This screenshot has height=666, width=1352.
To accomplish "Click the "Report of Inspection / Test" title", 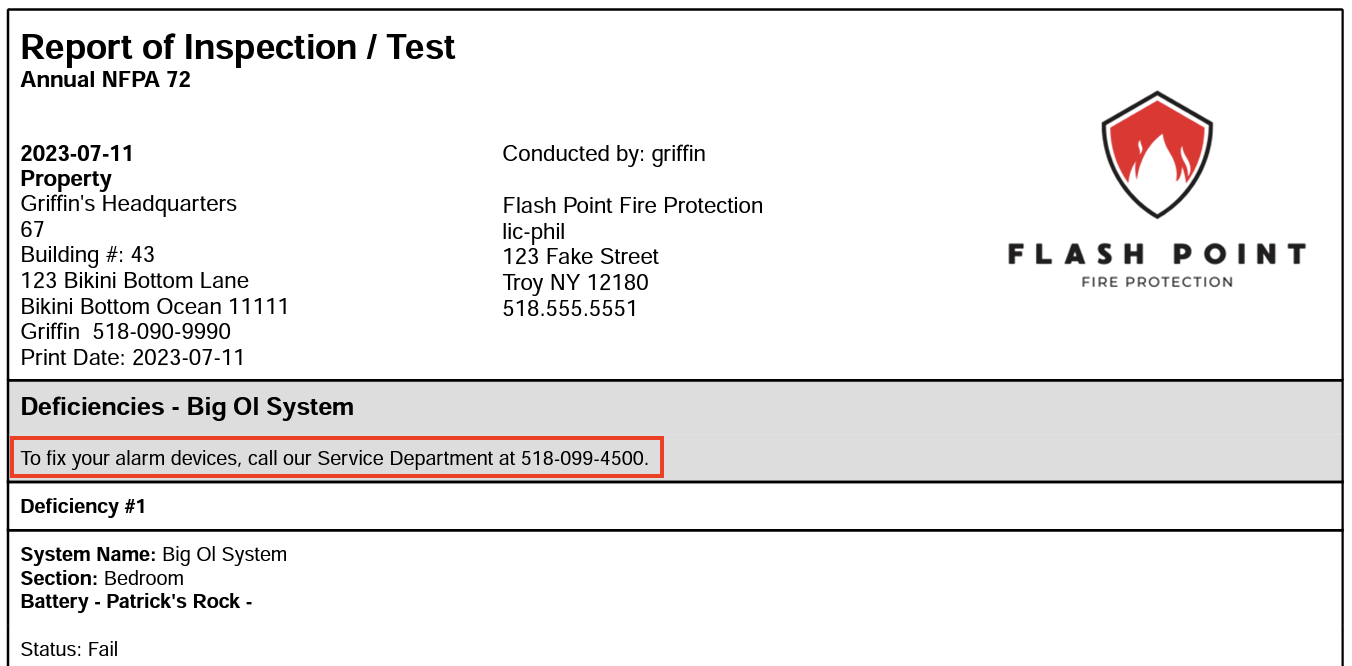I will pos(238,47).
